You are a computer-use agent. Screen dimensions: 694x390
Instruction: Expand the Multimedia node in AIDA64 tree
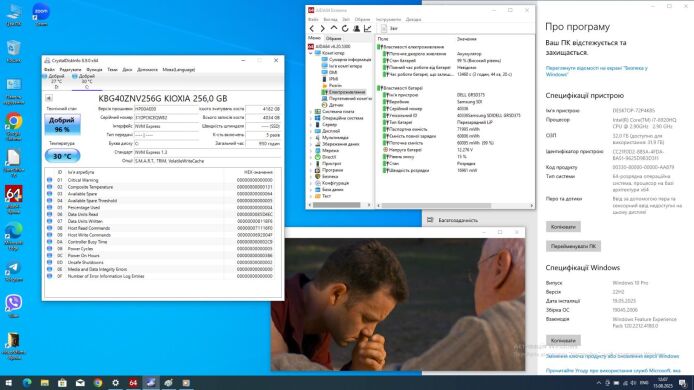[311, 138]
